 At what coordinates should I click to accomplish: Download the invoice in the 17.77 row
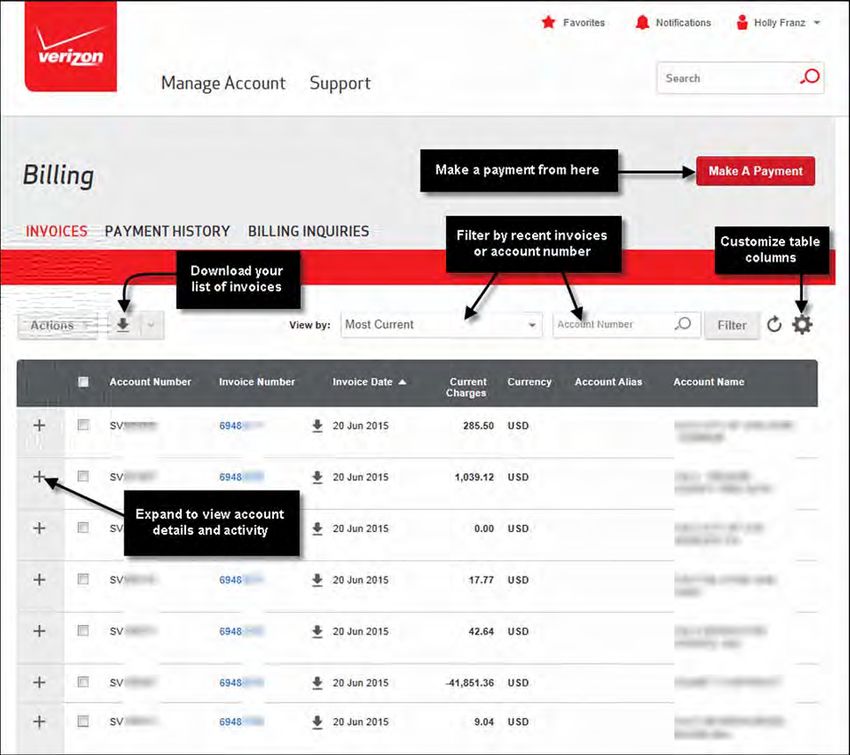(318, 580)
